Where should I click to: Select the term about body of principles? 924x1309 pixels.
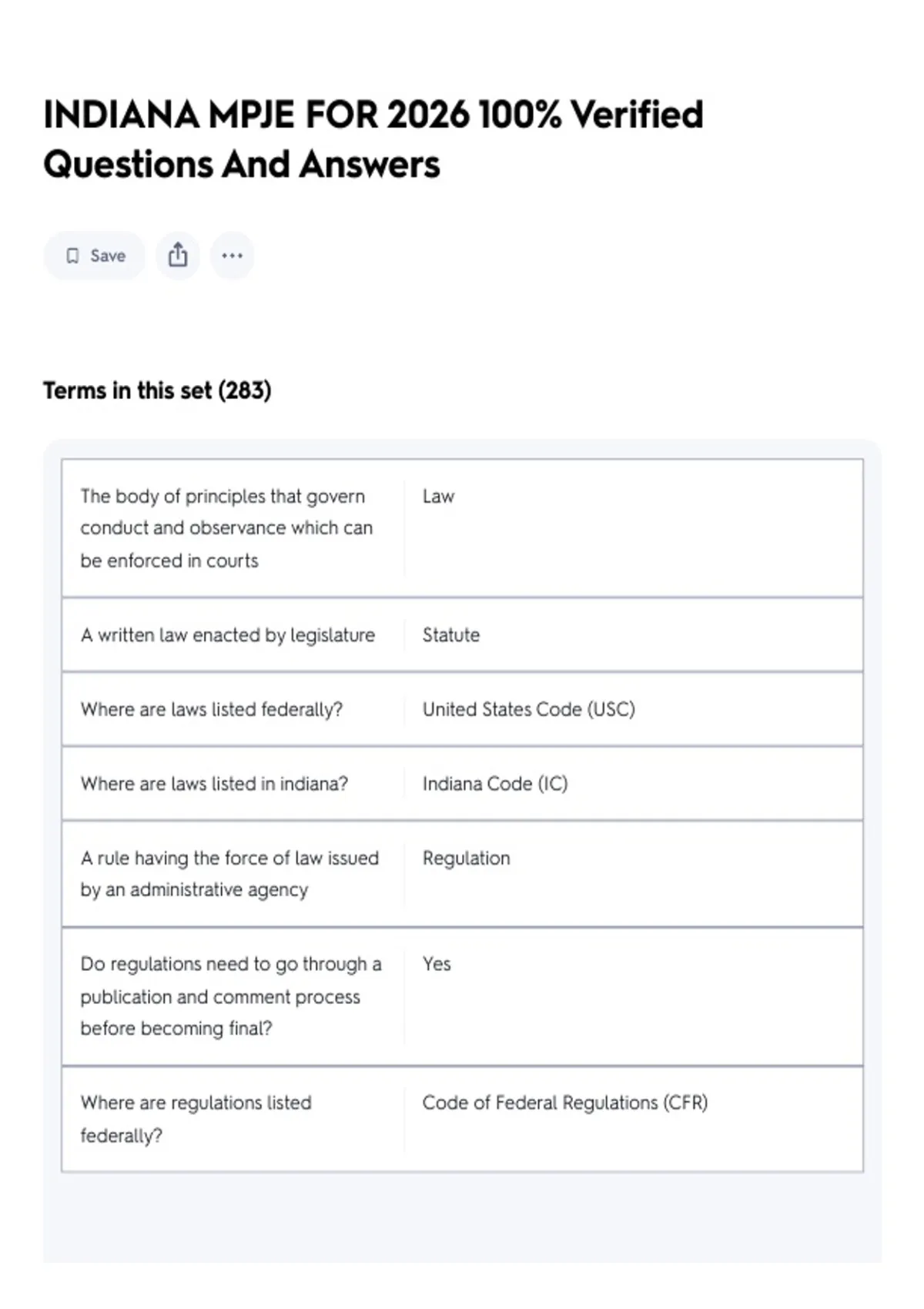(x=226, y=528)
